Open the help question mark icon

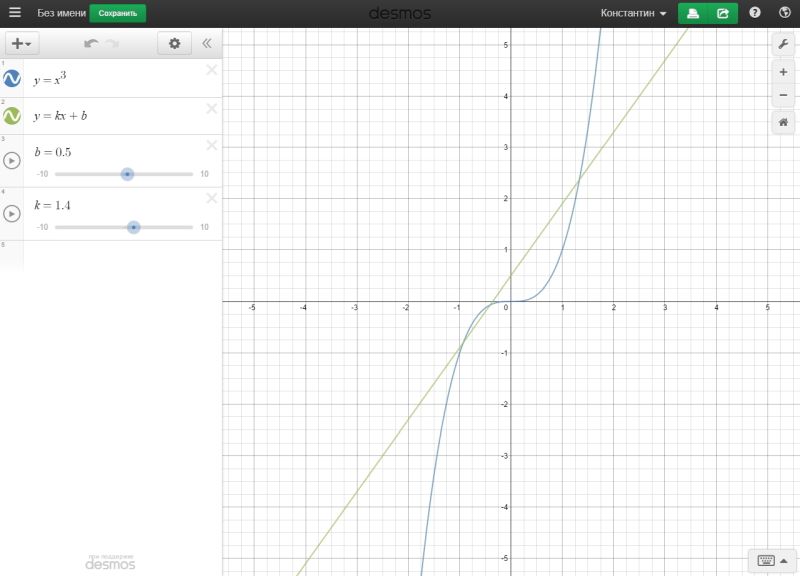[x=755, y=13]
